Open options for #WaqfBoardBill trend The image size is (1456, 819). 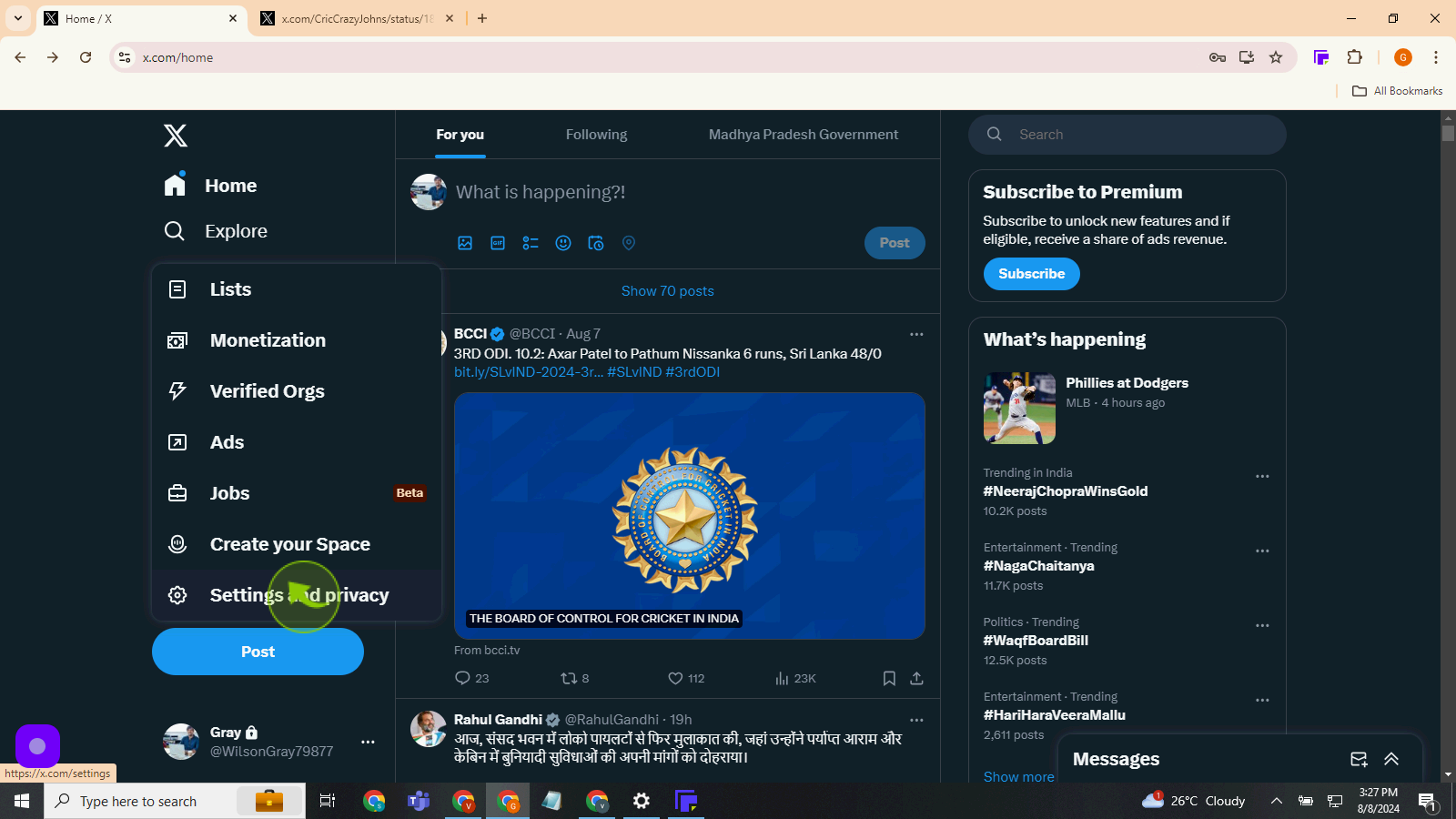click(x=1262, y=626)
